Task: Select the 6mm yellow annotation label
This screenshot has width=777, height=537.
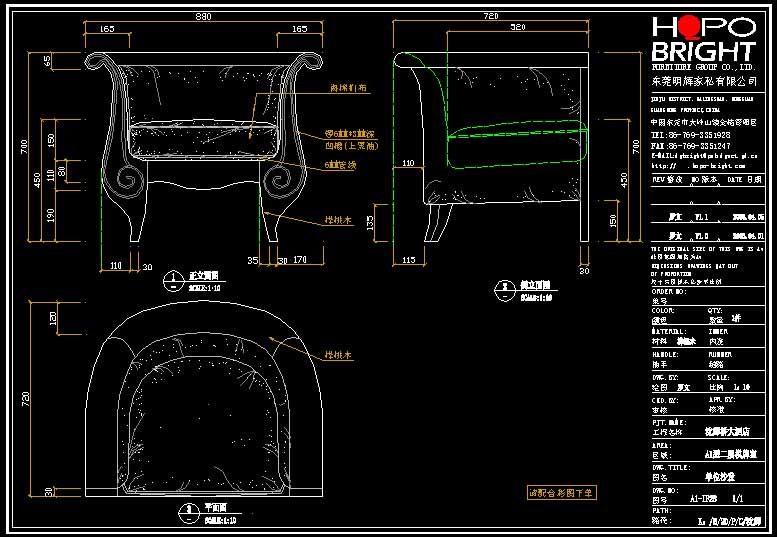Action: click(340, 165)
